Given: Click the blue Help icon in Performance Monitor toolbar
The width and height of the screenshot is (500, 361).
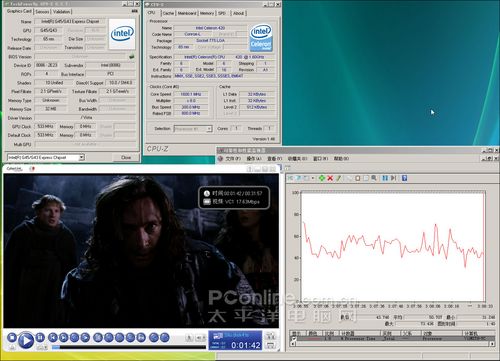Looking at the screenshot, I should click(404, 178).
